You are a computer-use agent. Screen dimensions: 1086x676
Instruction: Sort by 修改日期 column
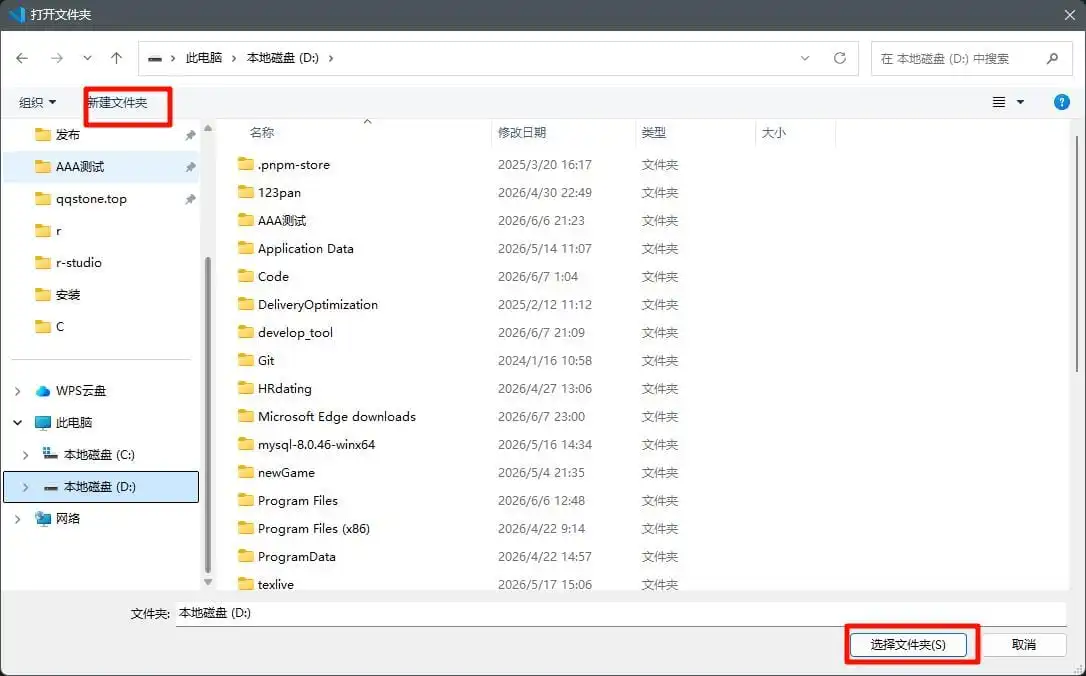(x=522, y=132)
